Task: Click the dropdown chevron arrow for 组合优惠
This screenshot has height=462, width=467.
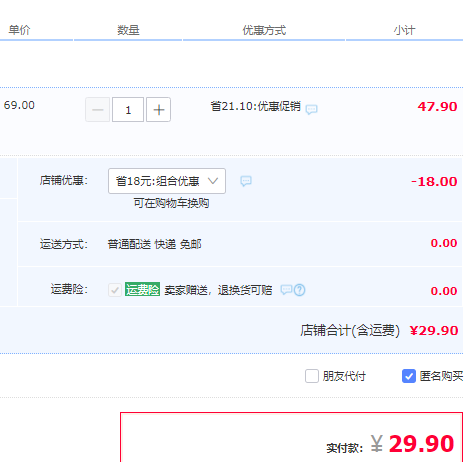Action: coord(213,181)
